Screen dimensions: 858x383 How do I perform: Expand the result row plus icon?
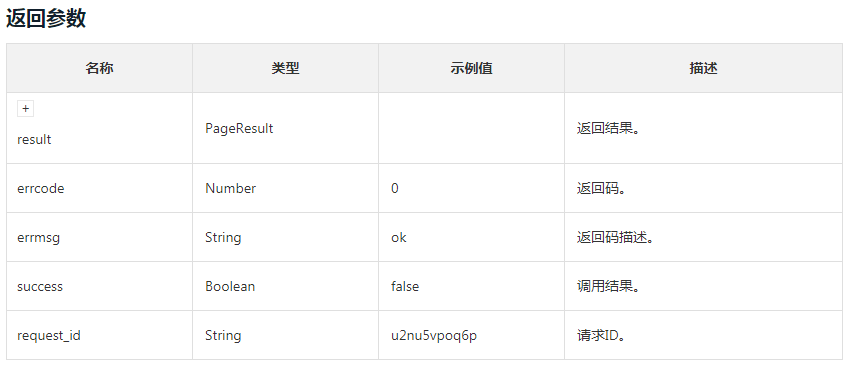click(x=25, y=109)
